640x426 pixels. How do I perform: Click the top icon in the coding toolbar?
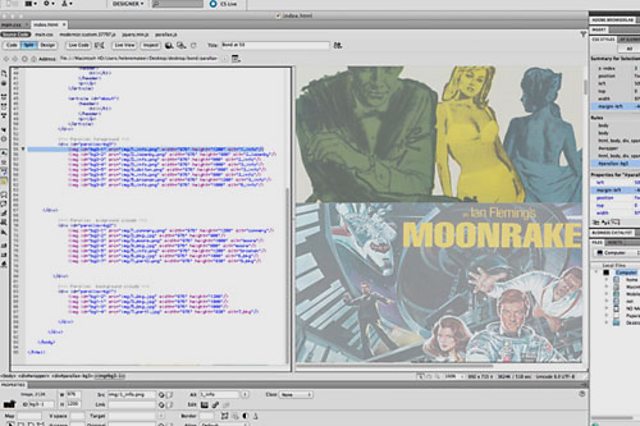click(x=4, y=73)
